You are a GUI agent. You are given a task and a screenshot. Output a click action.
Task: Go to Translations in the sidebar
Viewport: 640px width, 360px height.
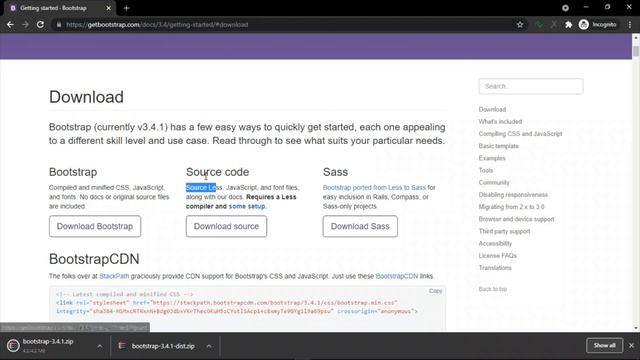(495, 268)
